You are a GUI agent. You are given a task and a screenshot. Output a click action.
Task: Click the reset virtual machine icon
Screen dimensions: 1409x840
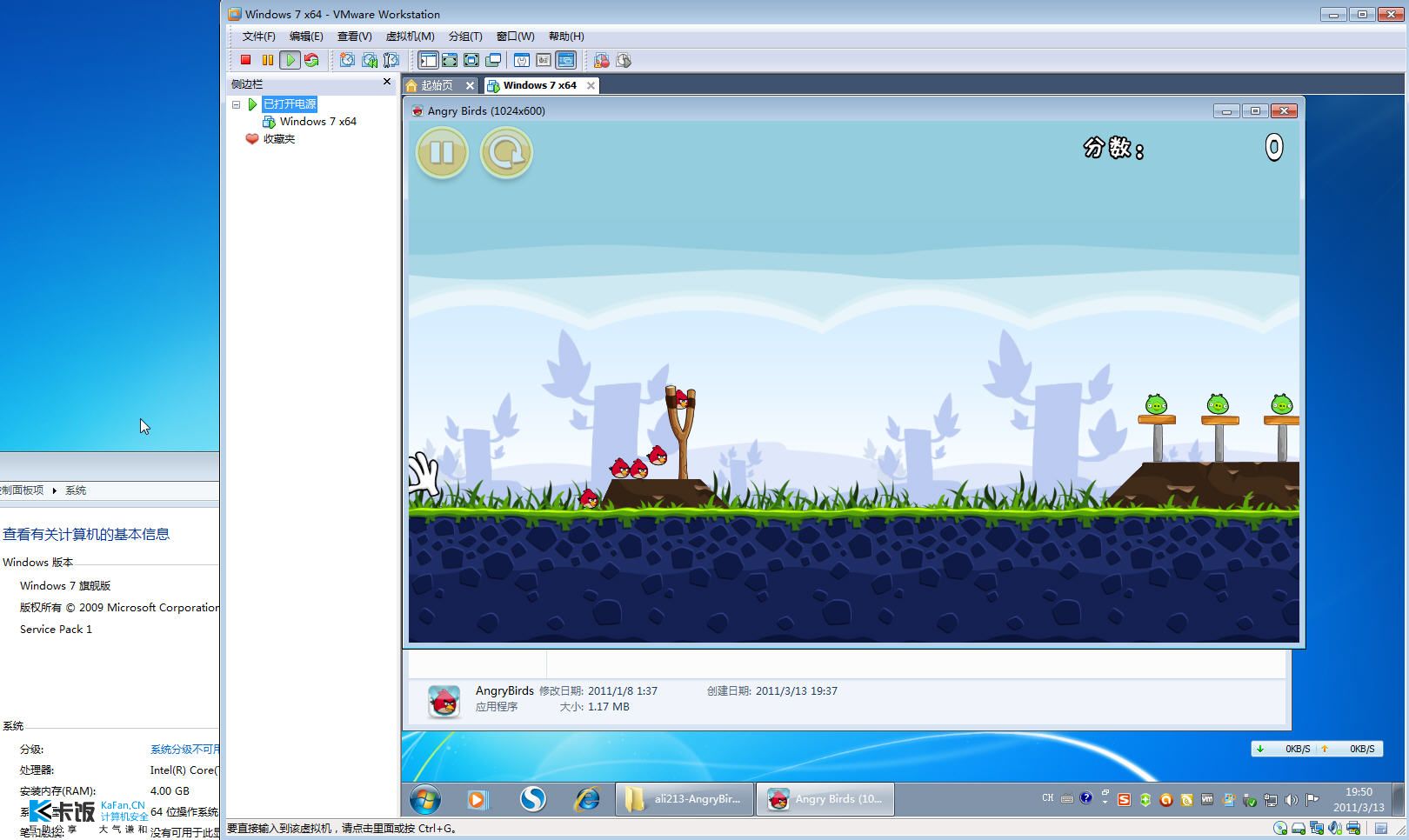[x=311, y=60]
